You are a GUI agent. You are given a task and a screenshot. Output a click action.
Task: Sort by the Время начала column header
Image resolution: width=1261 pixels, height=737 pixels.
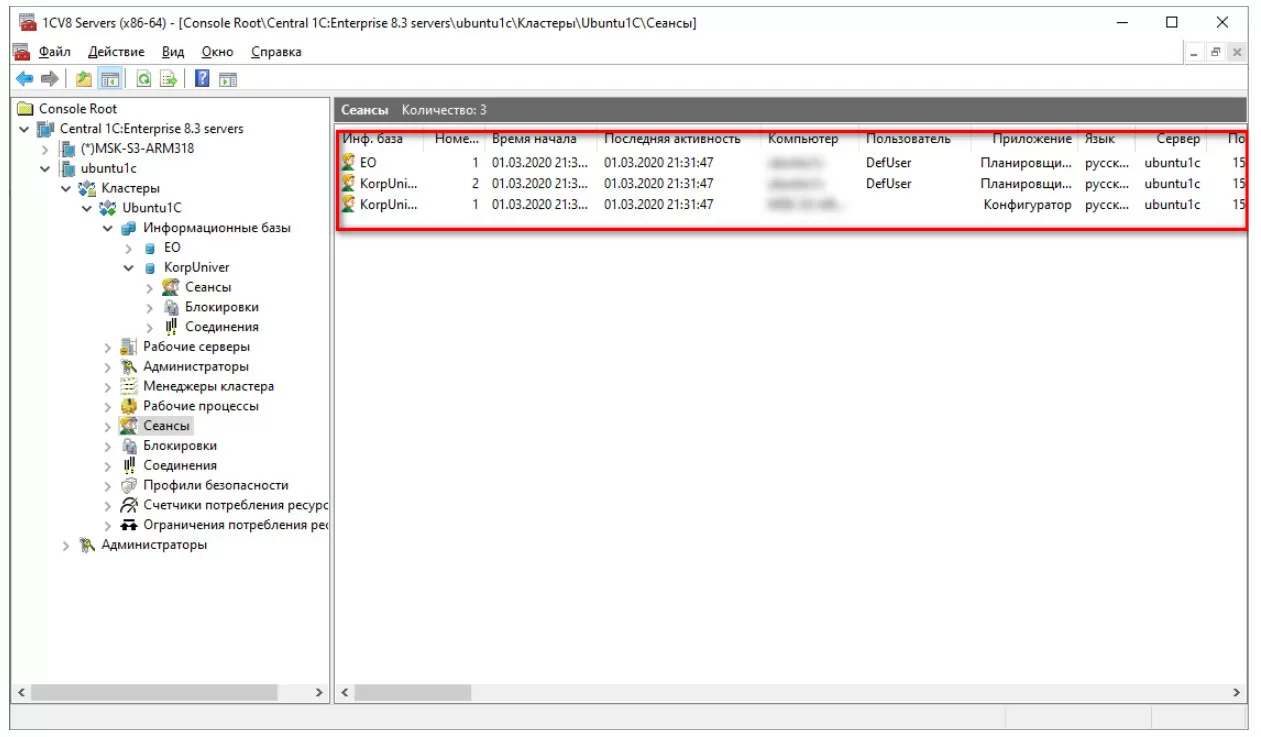(x=541, y=139)
